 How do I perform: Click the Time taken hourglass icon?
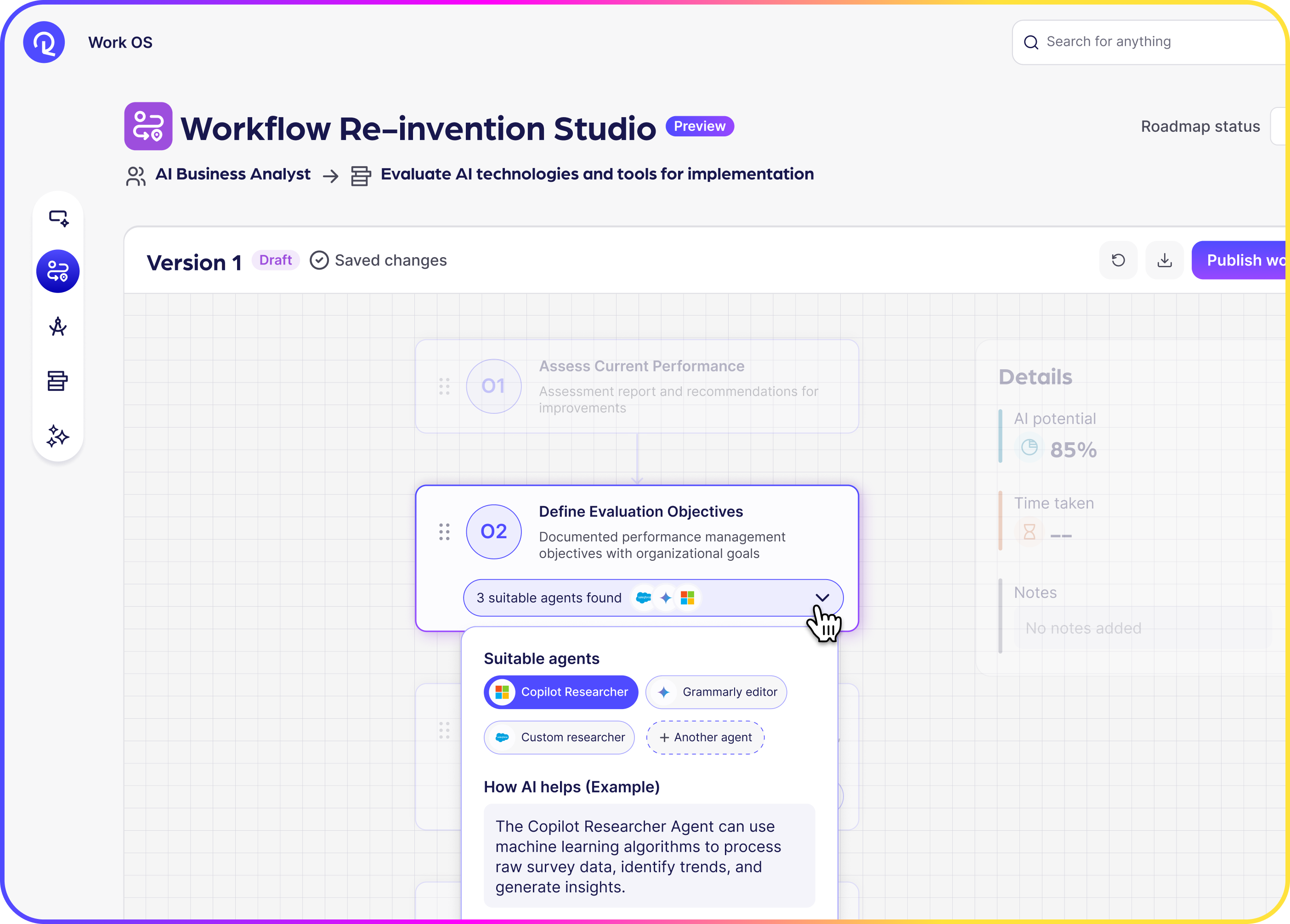point(1030,532)
